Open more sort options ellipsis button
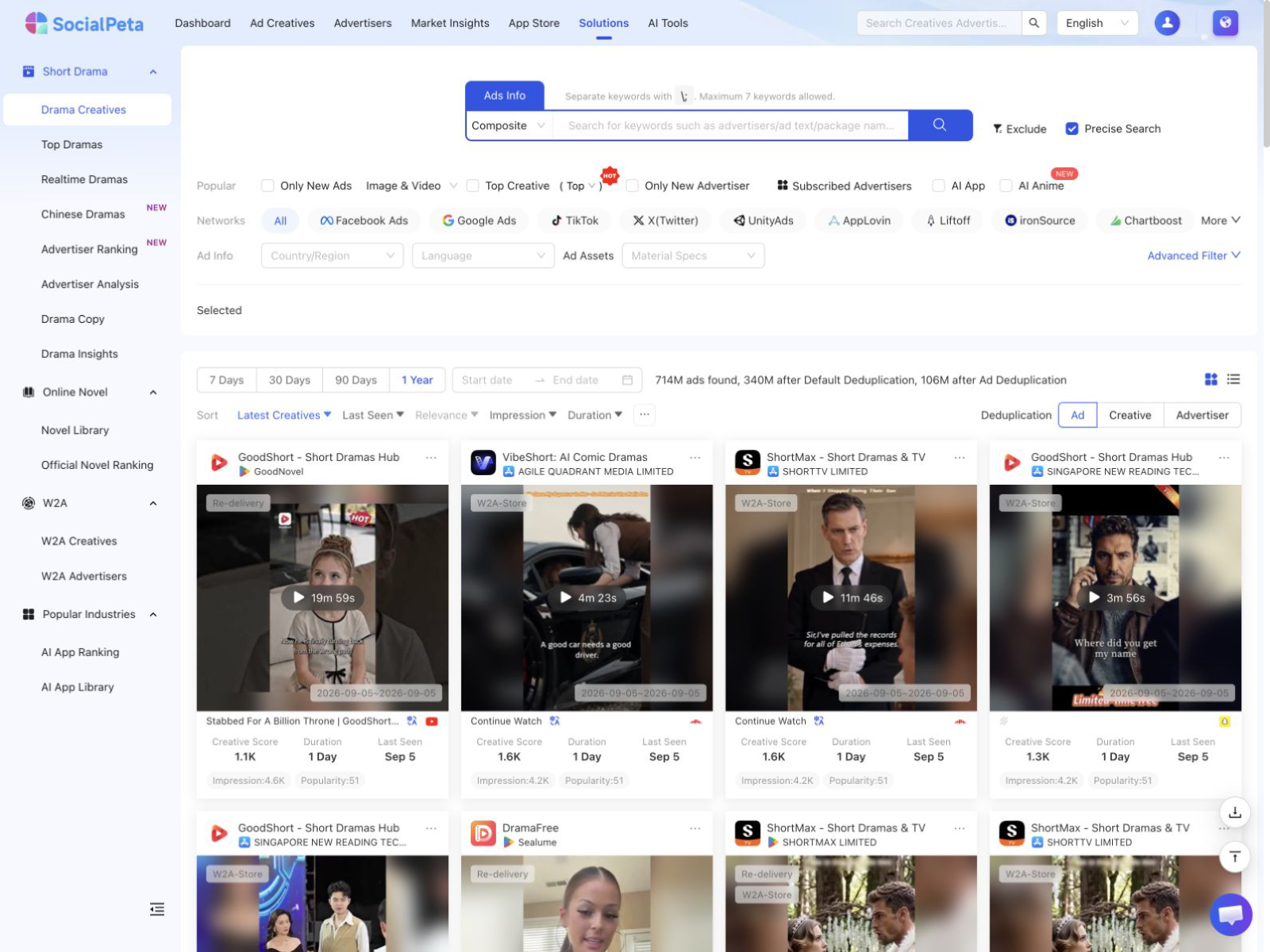 pos(645,415)
